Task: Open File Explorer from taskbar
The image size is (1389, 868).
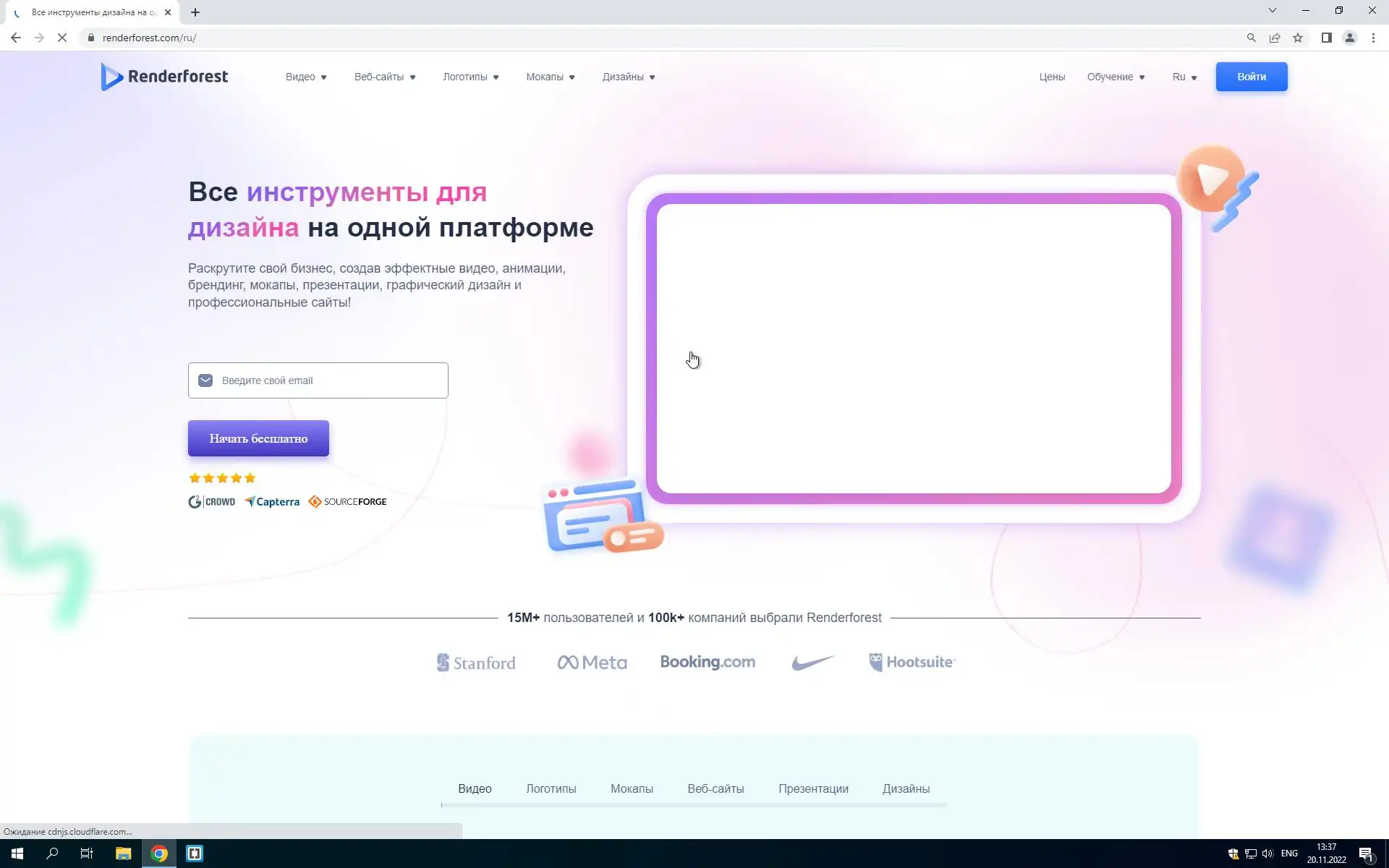Action: (x=123, y=854)
